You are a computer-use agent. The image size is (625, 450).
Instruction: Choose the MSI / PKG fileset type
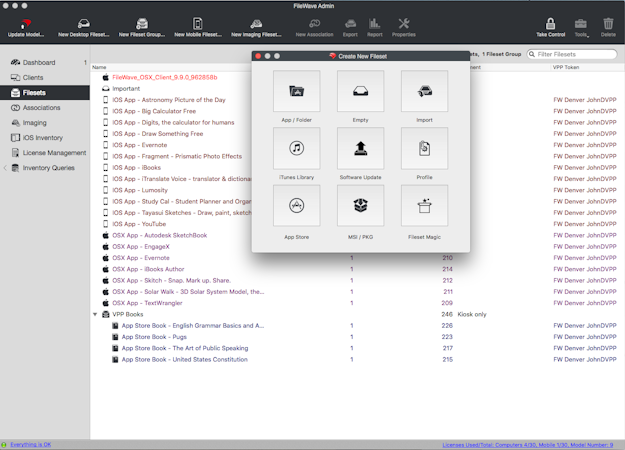pos(361,206)
